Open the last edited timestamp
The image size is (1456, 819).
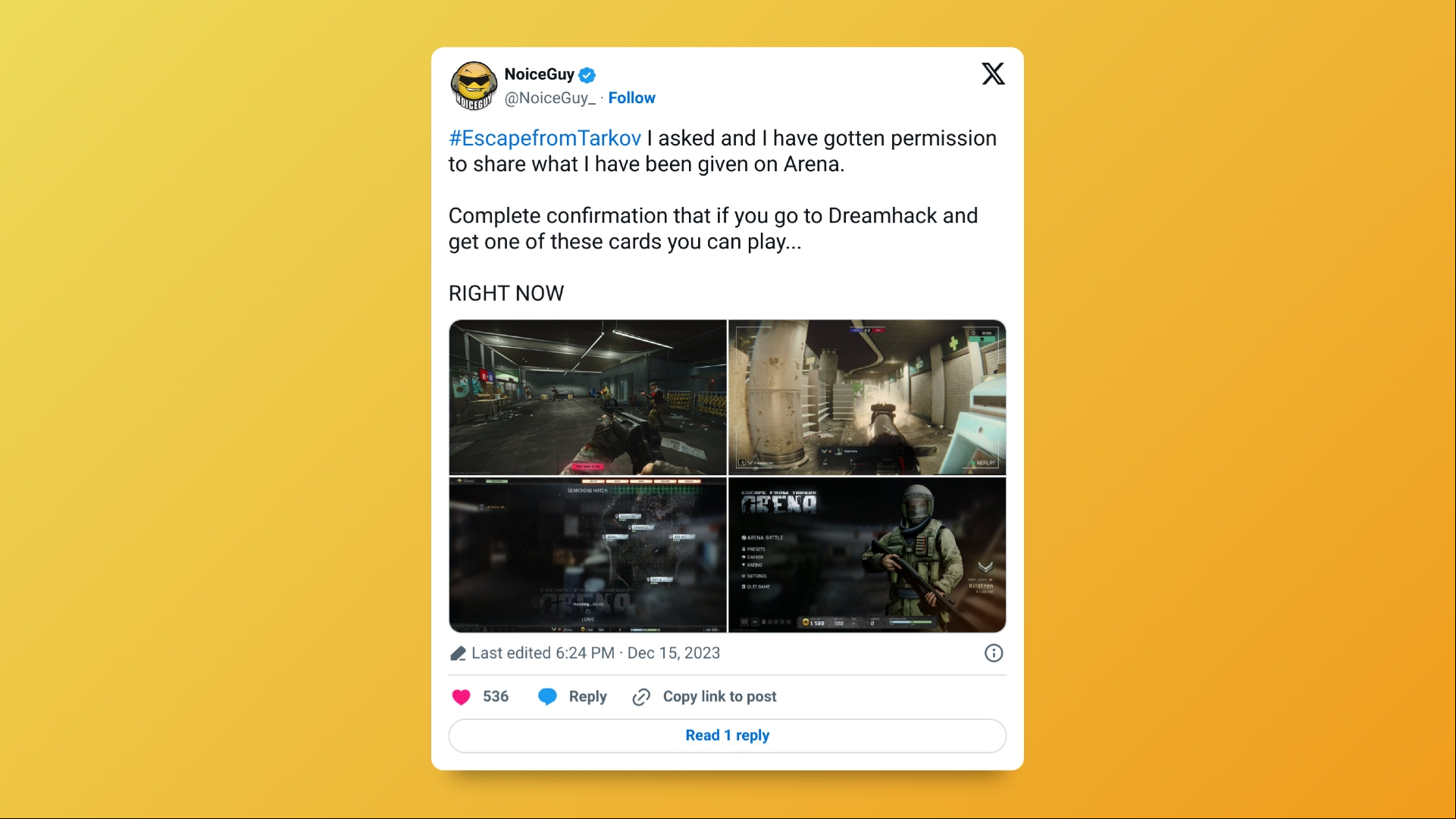pyautogui.click(x=596, y=653)
